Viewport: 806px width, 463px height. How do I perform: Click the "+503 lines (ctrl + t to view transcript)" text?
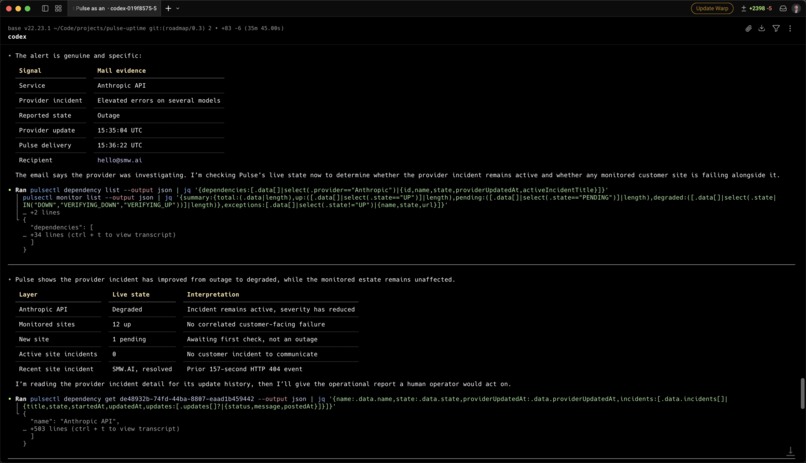(x=105, y=429)
